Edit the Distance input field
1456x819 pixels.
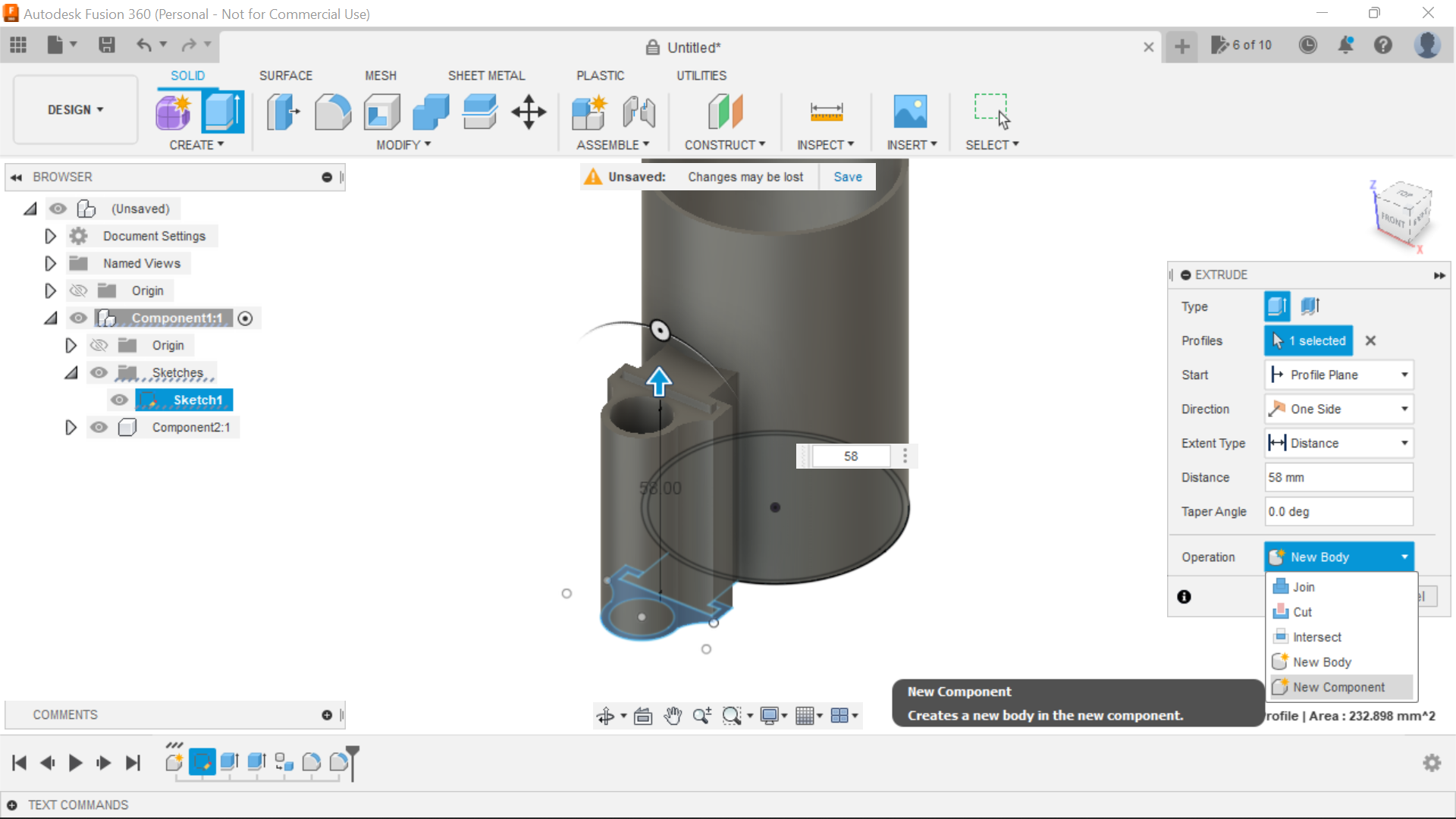(1338, 477)
